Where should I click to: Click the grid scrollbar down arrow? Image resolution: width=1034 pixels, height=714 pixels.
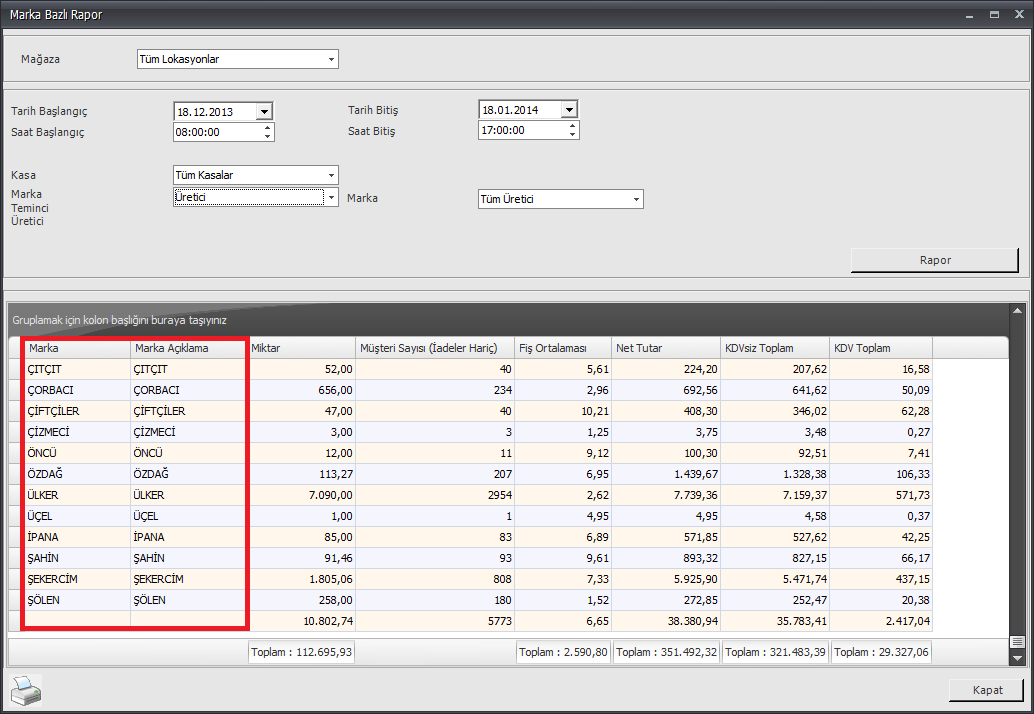pyautogui.click(x=1017, y=658)
